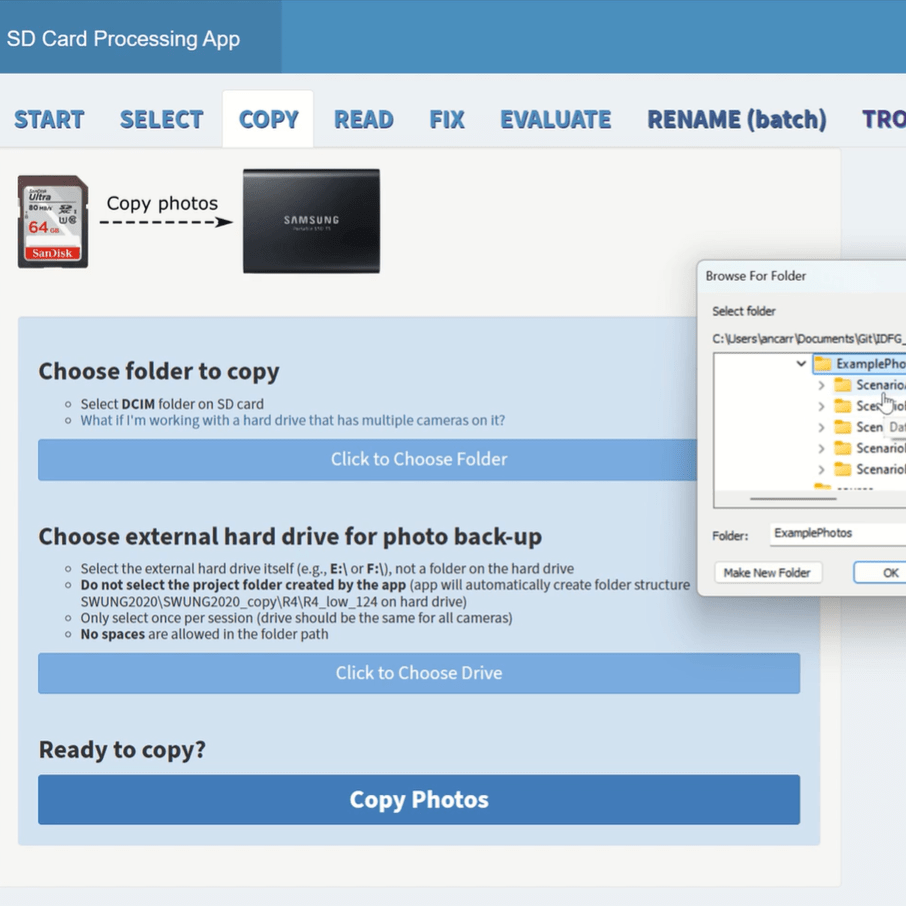Start copying with Copy Photos button

pos(419,800)
